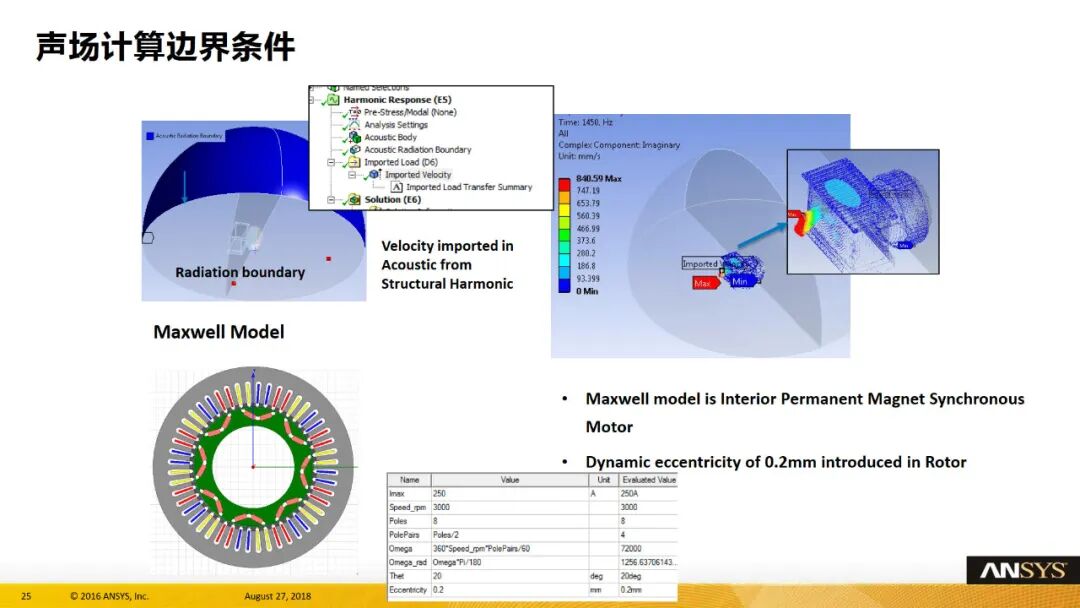Image resolution: width=1080 pixels, height=608 pixels.
Task: Click legend value 560.39
Action: pos(588,216)
